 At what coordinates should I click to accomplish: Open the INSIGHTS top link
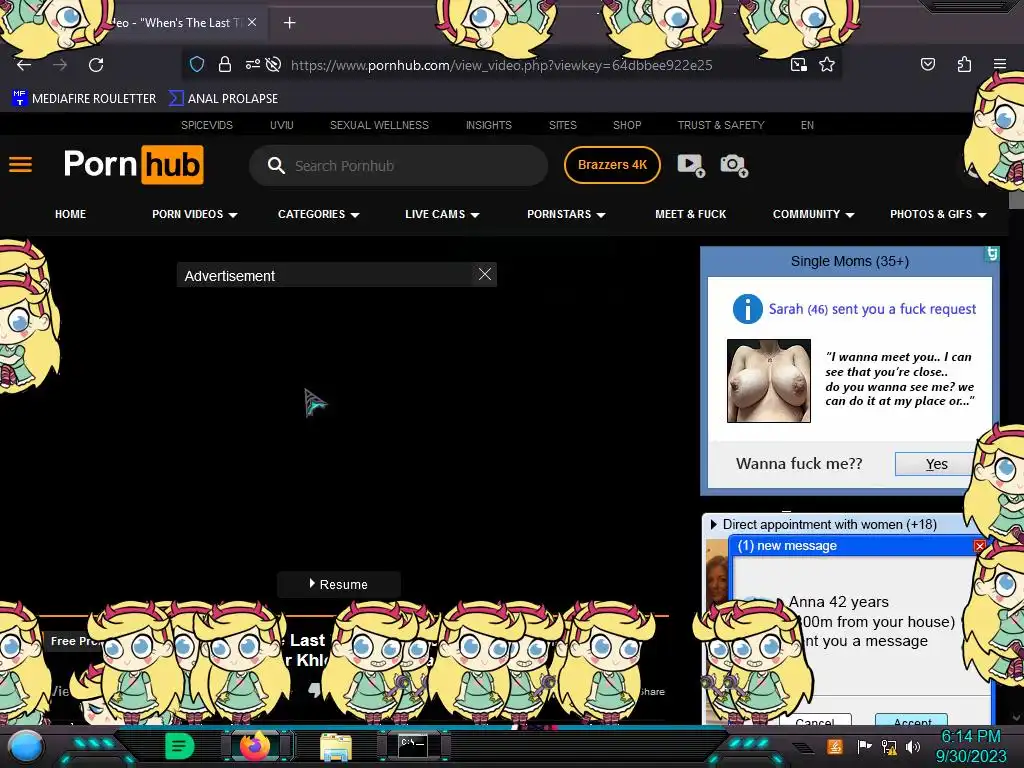click(488, 125)
